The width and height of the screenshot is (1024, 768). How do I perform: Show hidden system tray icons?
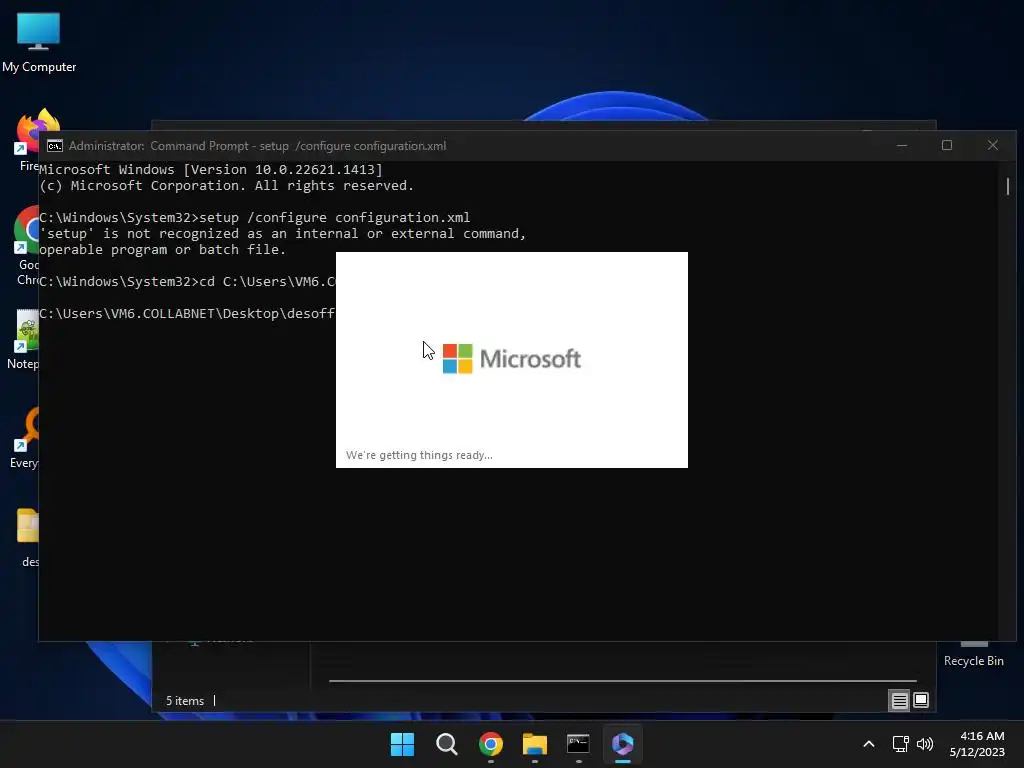coord(869,744)
